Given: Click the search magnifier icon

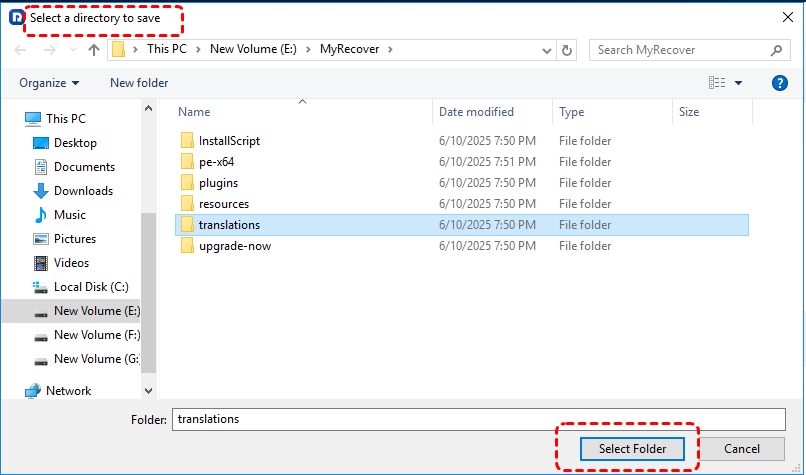Looking at the screenshot, I should 775,50.
